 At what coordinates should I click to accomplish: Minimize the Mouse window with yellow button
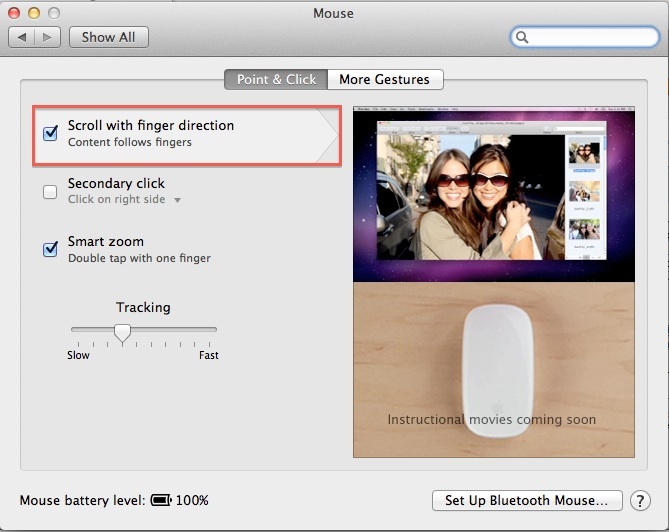coord(34,13)
